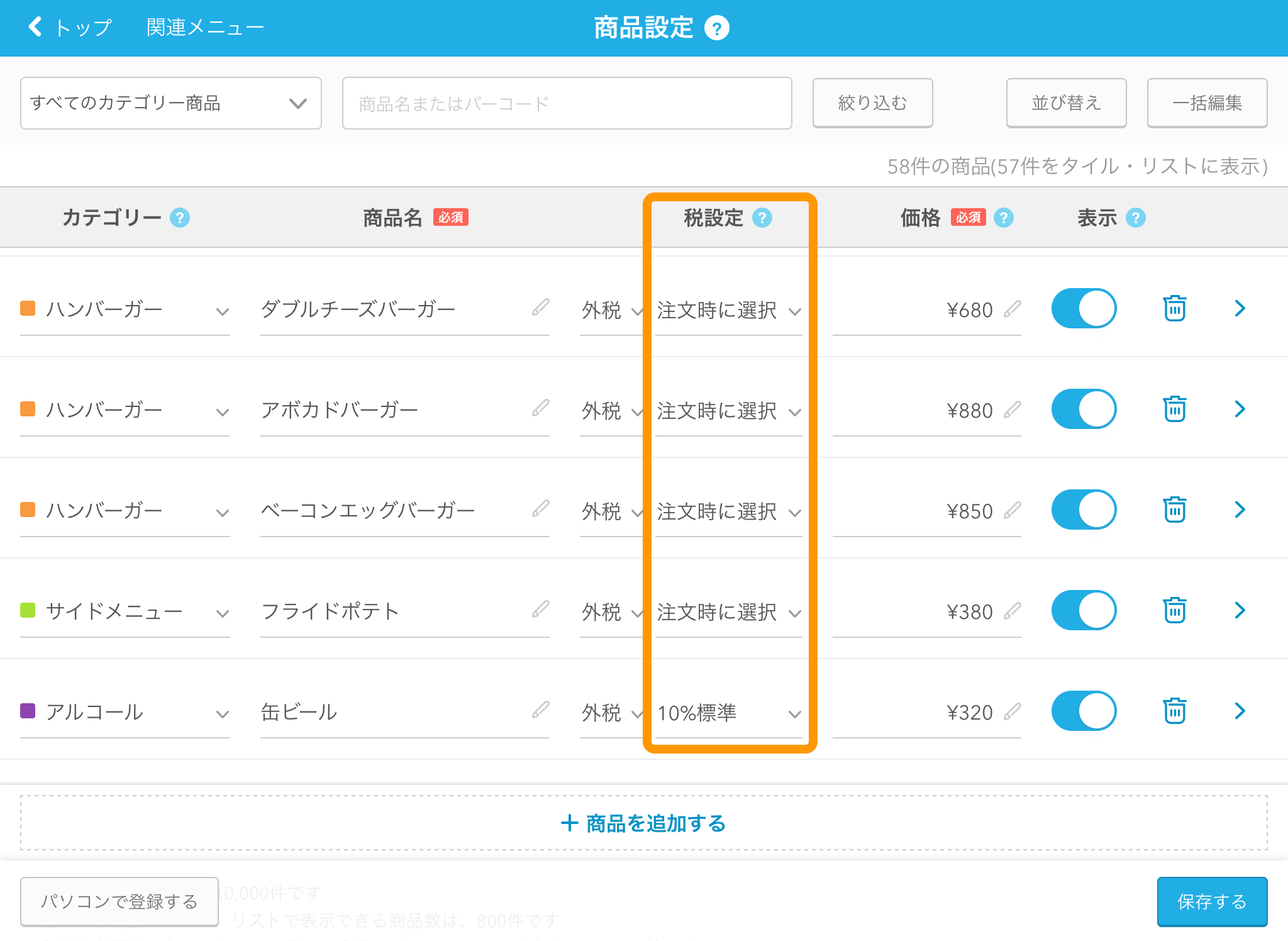1288x941 pixels.
Task: Toggle display switch for アボカドバーガー
Action: (1084, 409)
